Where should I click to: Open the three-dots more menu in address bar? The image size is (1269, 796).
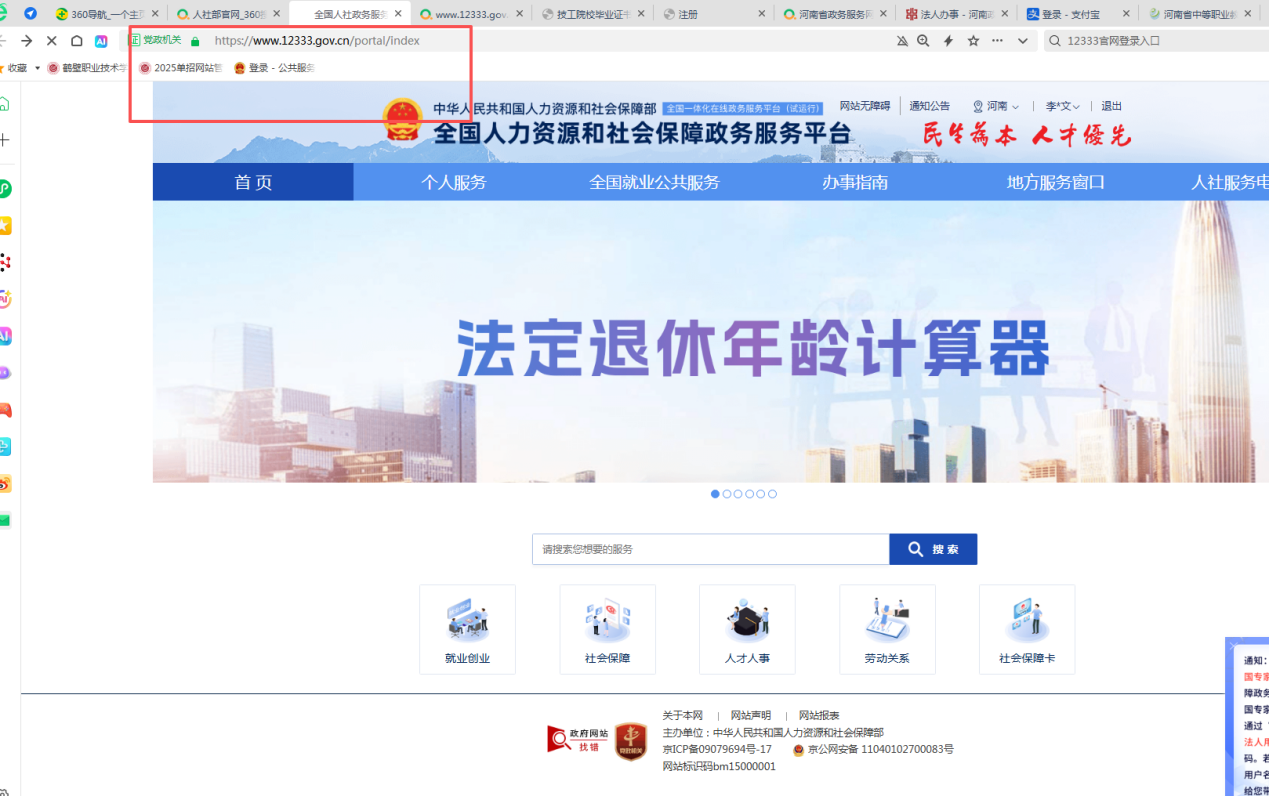point(997,41)
